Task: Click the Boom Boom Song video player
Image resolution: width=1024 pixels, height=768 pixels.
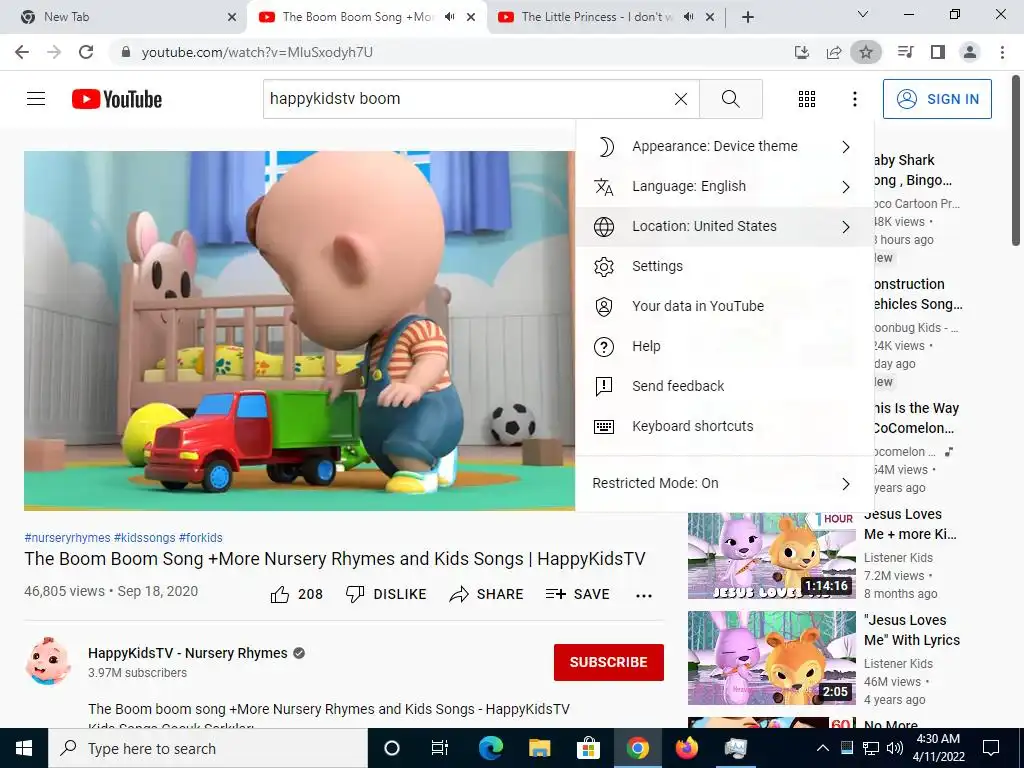Action: (300, 331)
